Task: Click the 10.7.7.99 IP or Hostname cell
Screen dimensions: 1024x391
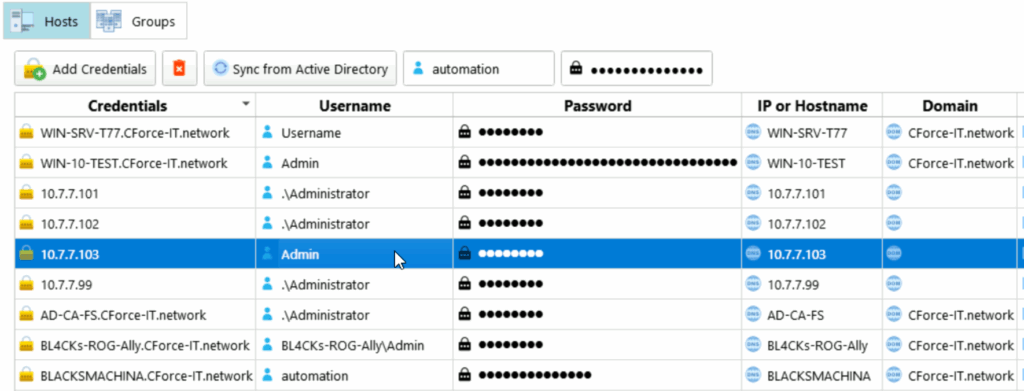Action: tap(812, 285)
